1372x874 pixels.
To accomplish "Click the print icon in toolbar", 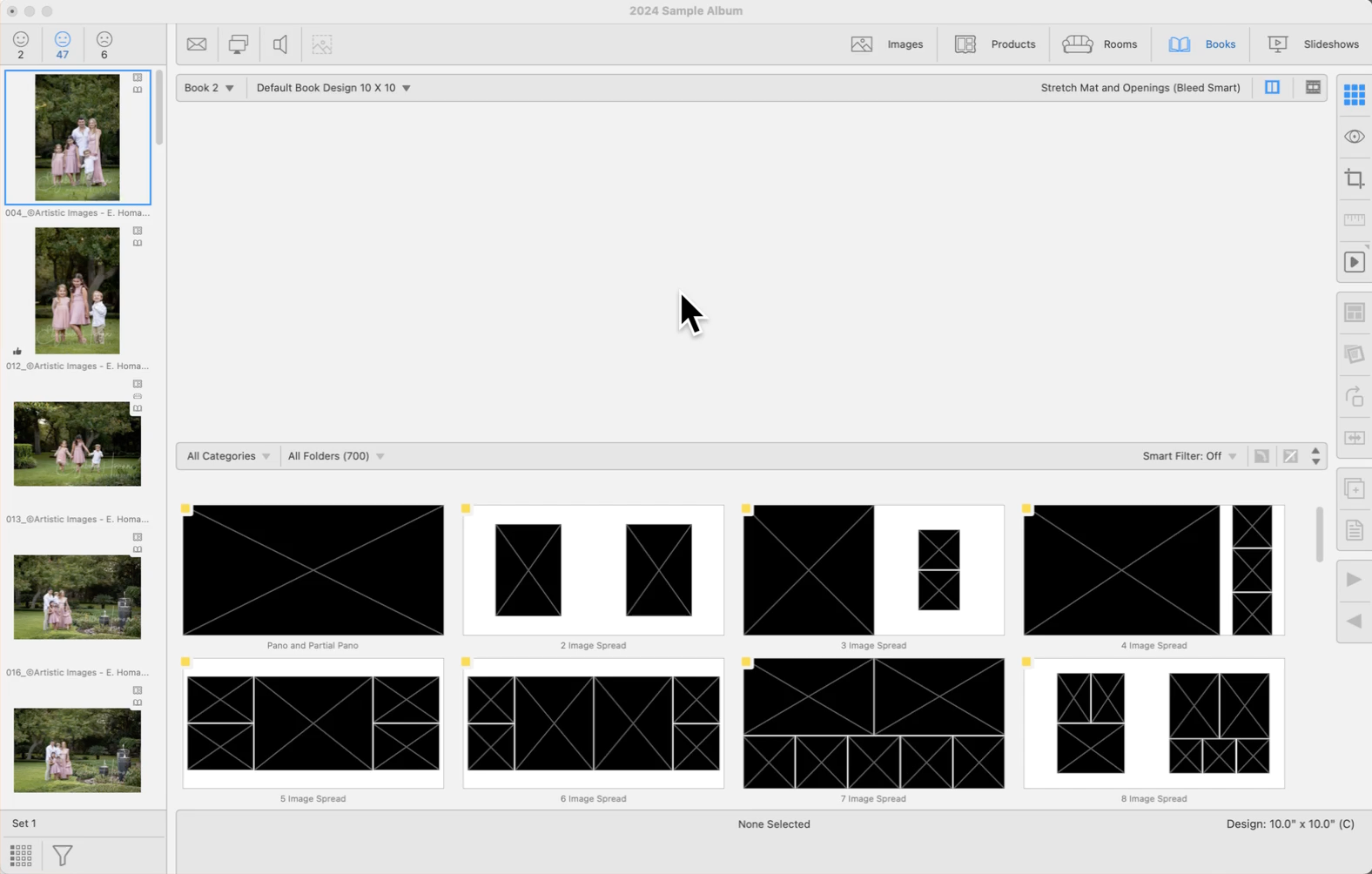I will 238,44.
